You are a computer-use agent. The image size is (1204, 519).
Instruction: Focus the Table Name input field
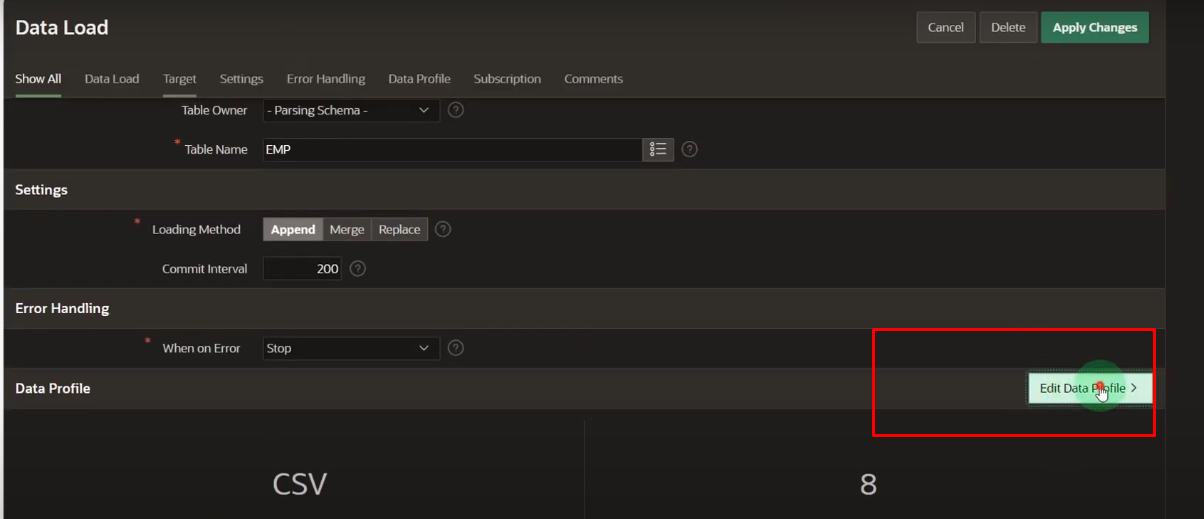pyautogui.click(x=452, y=149)
